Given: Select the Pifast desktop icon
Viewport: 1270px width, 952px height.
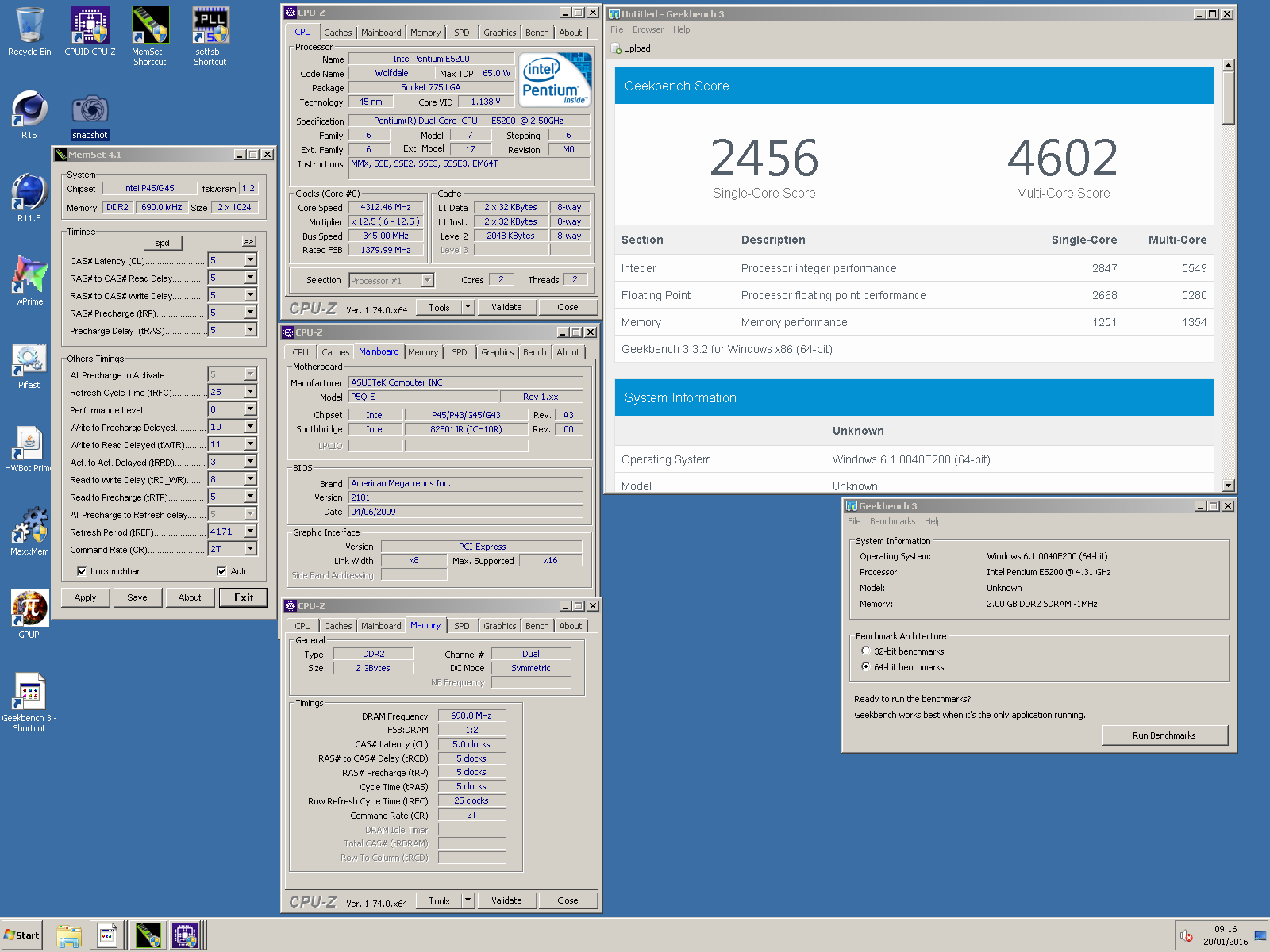Looking at the screenshot, I should coord(29,365).
